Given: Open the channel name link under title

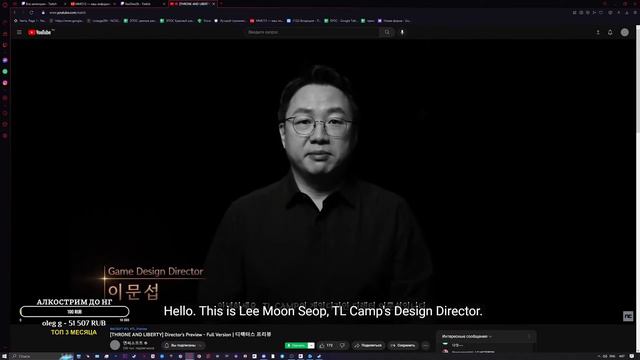Looking at the screenshot, I should point(133,343).
